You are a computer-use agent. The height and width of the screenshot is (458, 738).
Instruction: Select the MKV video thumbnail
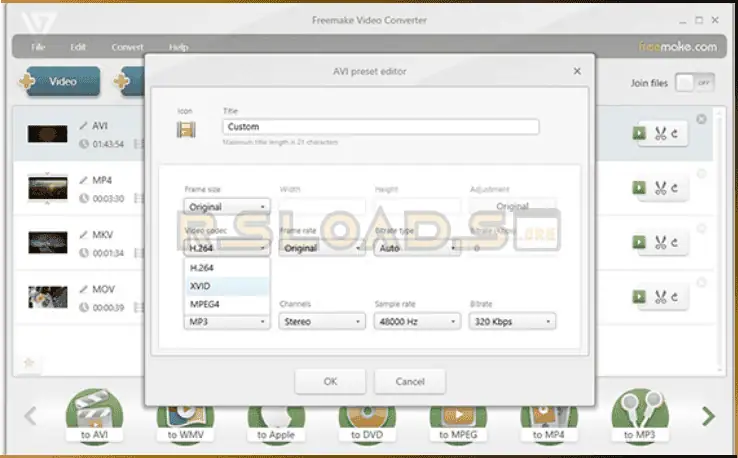point(47,242)
